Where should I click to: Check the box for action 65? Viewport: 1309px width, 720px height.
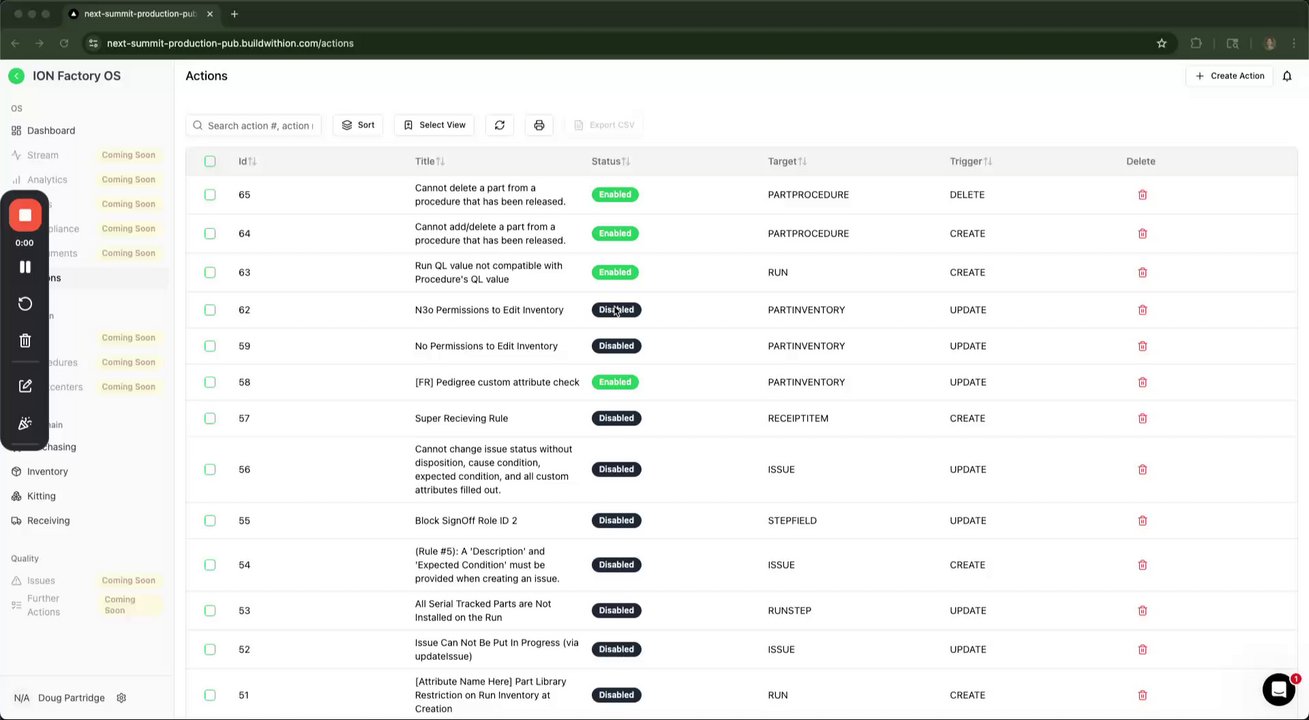tap(210, 195)
